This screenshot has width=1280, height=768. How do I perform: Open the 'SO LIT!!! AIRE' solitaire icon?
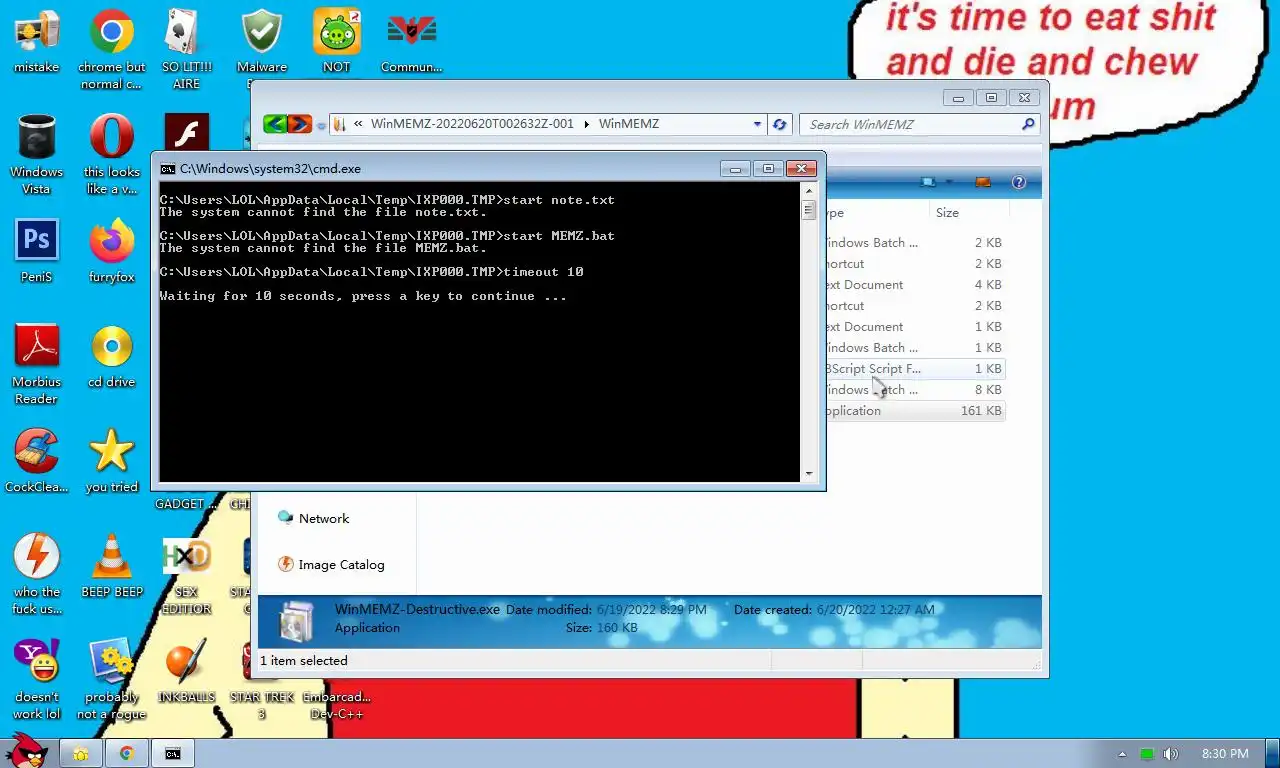[x=186, y=50]
